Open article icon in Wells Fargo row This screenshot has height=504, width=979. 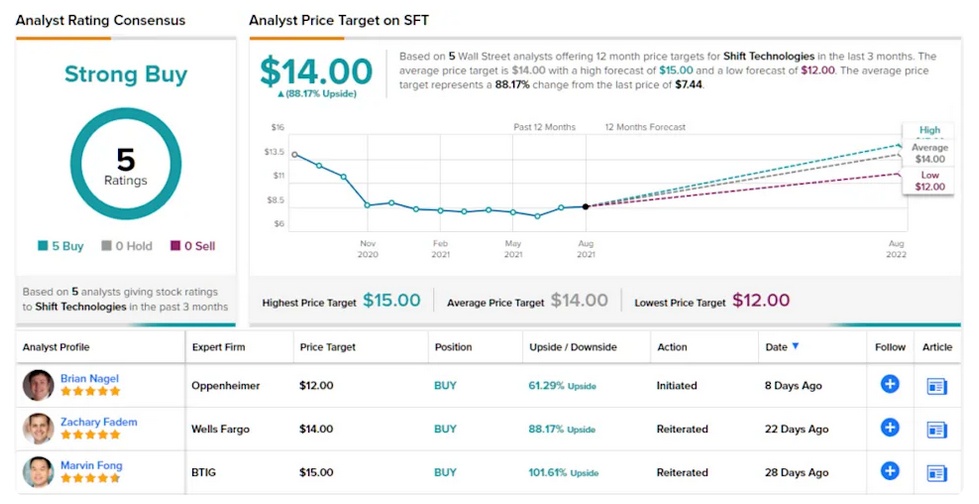coord(937,429)
